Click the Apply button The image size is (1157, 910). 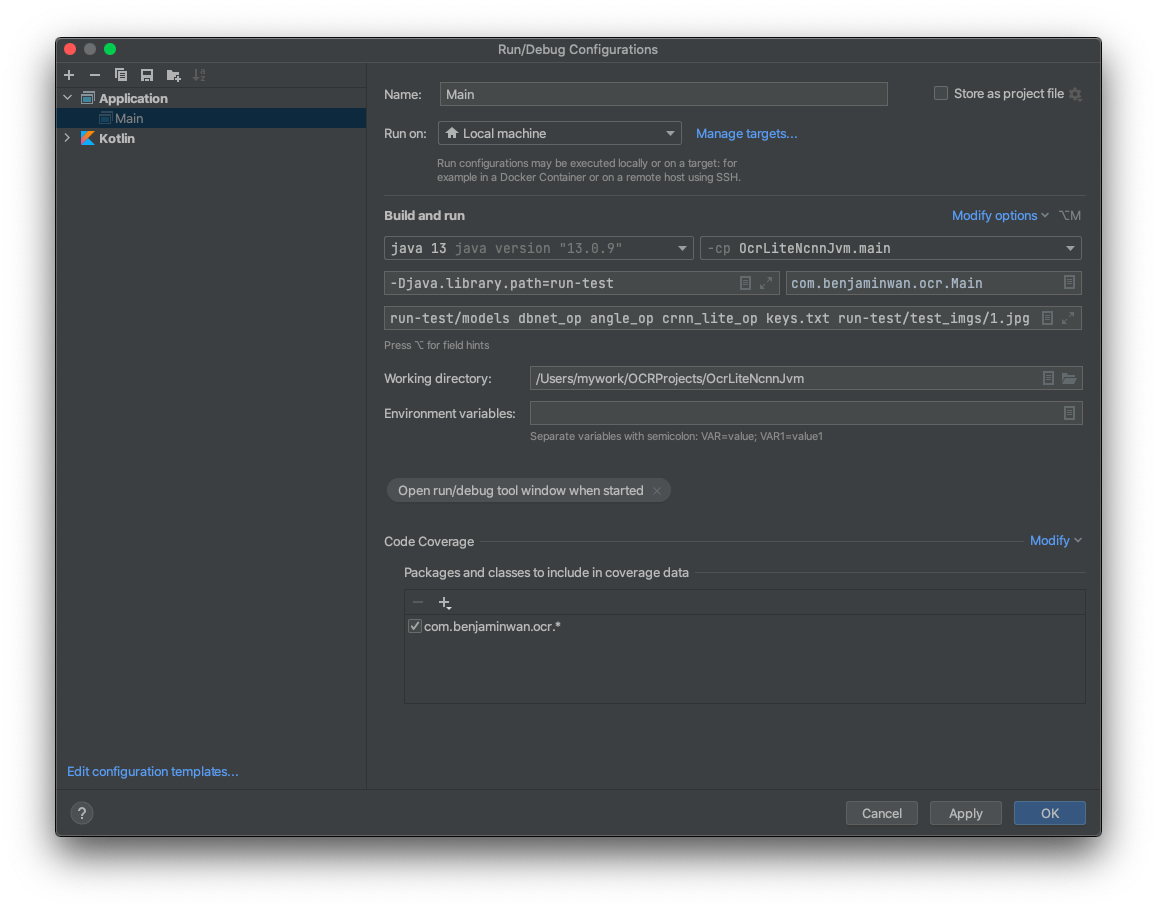[x=965, y=813]
